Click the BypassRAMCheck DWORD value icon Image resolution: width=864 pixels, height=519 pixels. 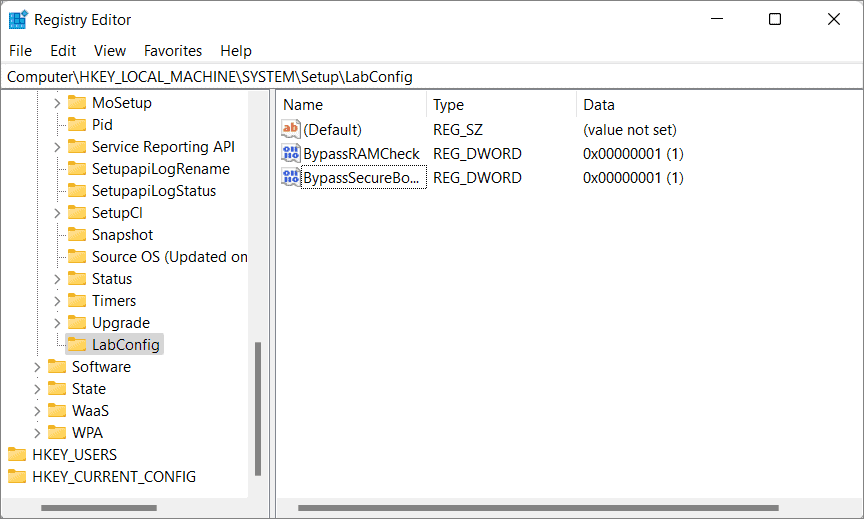point(290,153)
